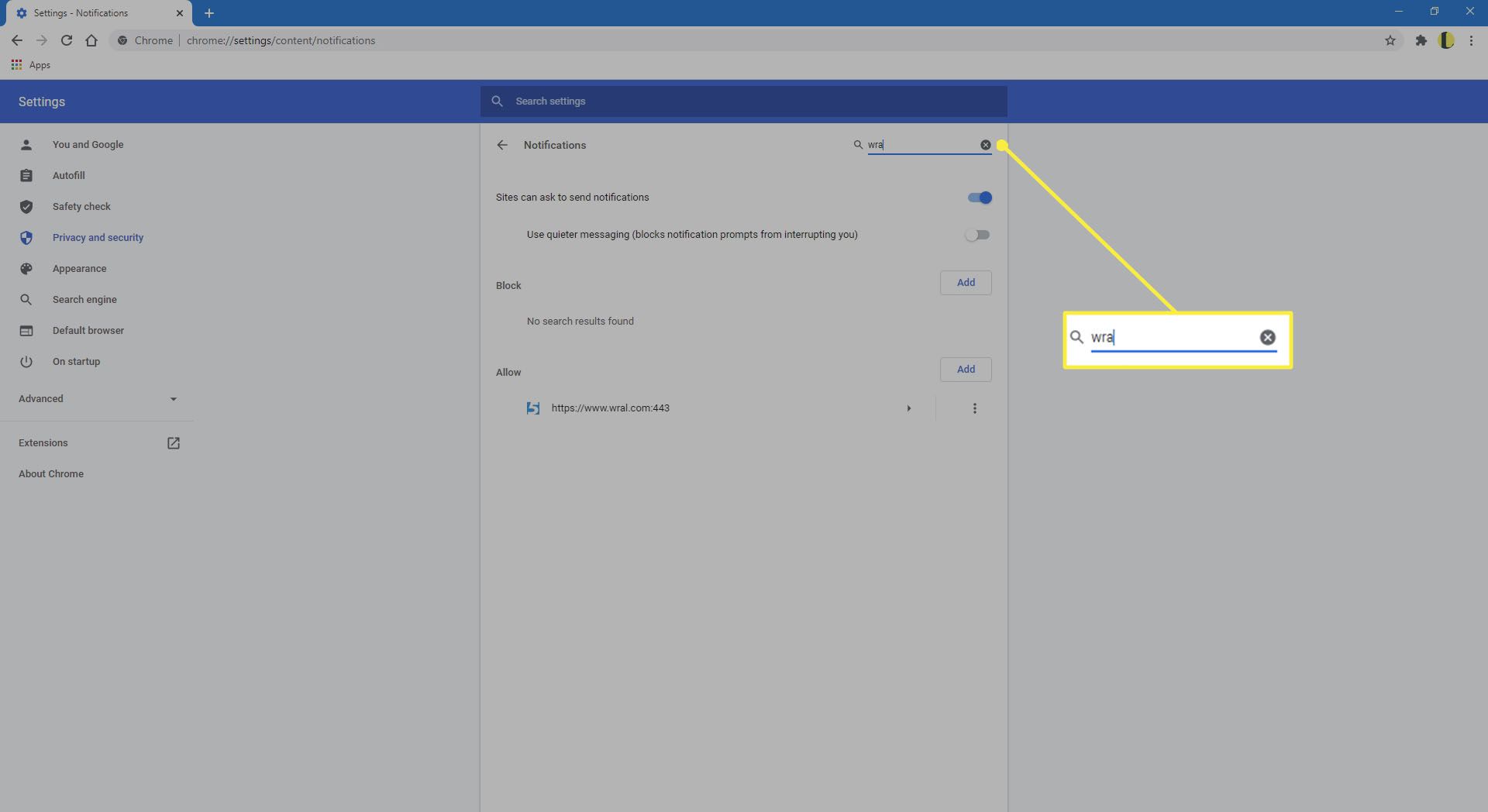Screen dimensions: 1488x812
Task: Open external Extensions link icon
Action: [174, 443]
